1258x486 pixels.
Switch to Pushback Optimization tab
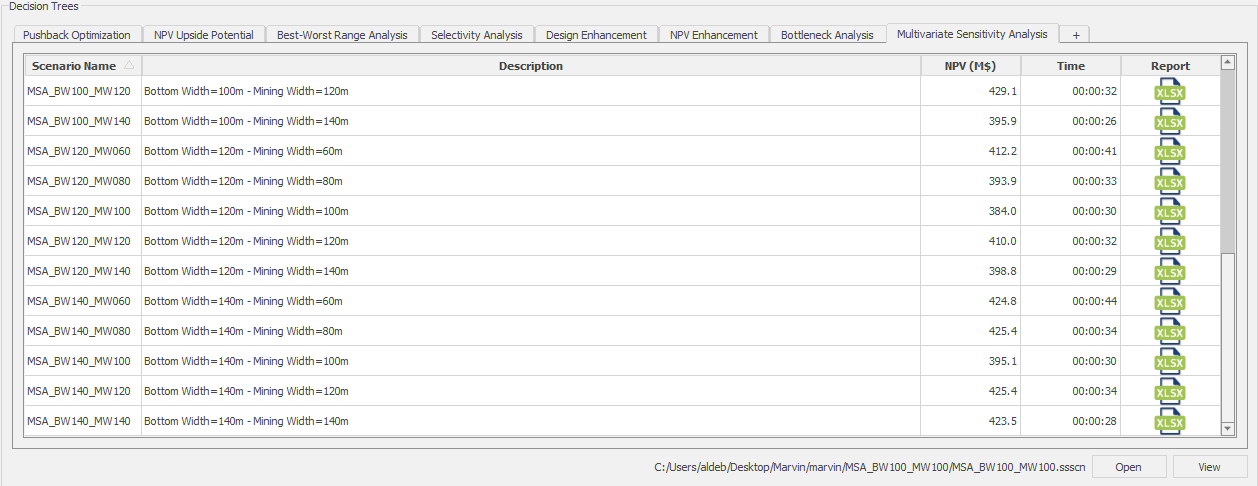[77, 35]
